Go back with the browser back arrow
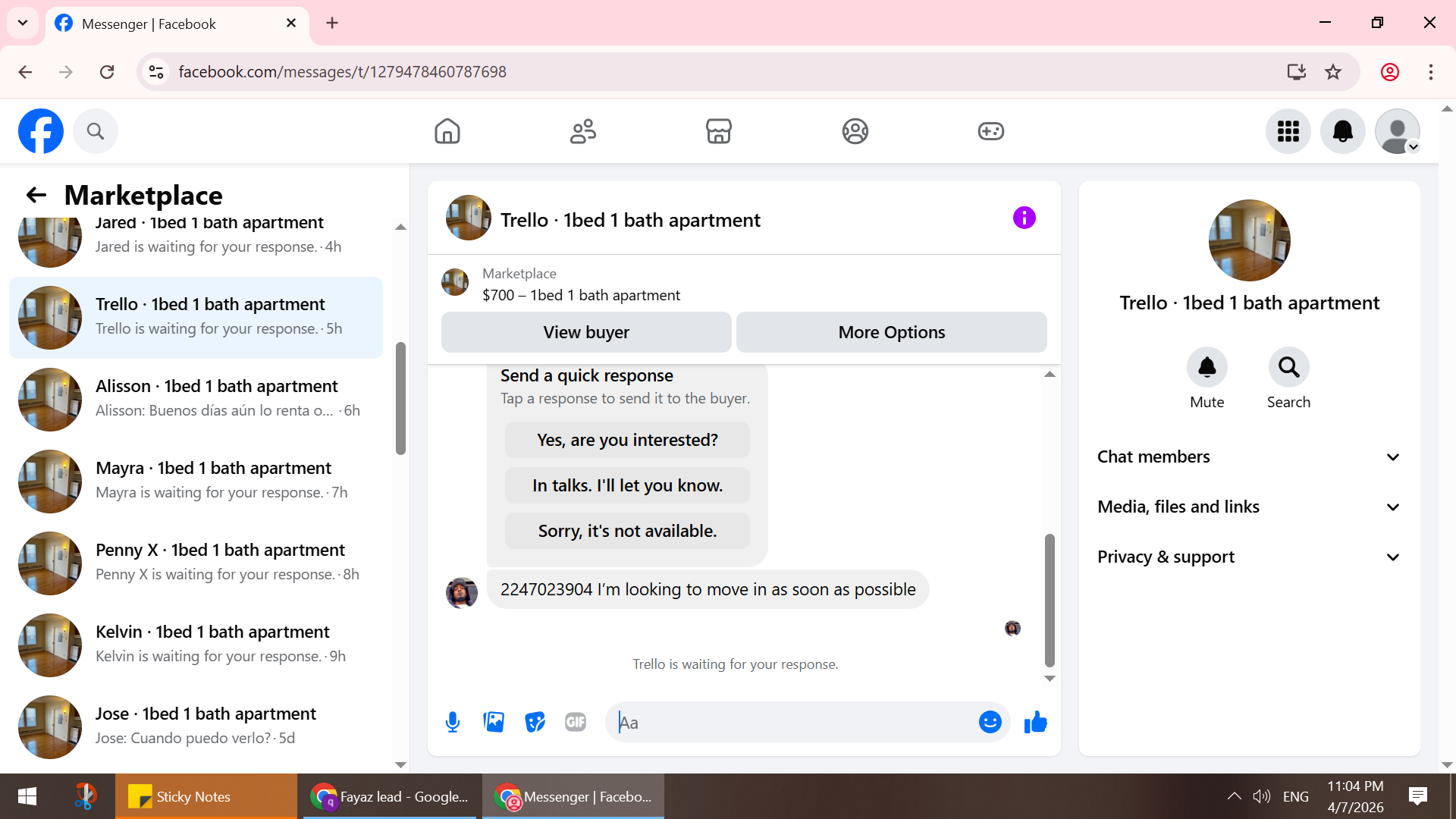This screenshot has width=1456, height=819. [25, 72]
